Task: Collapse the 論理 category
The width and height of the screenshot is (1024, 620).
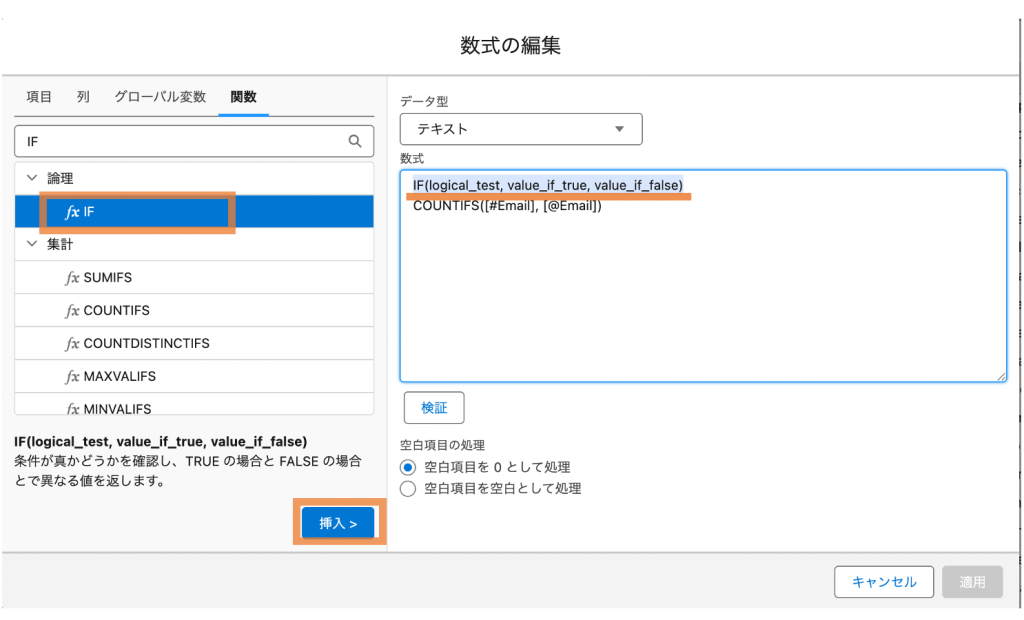Action: tap(32, 178)
